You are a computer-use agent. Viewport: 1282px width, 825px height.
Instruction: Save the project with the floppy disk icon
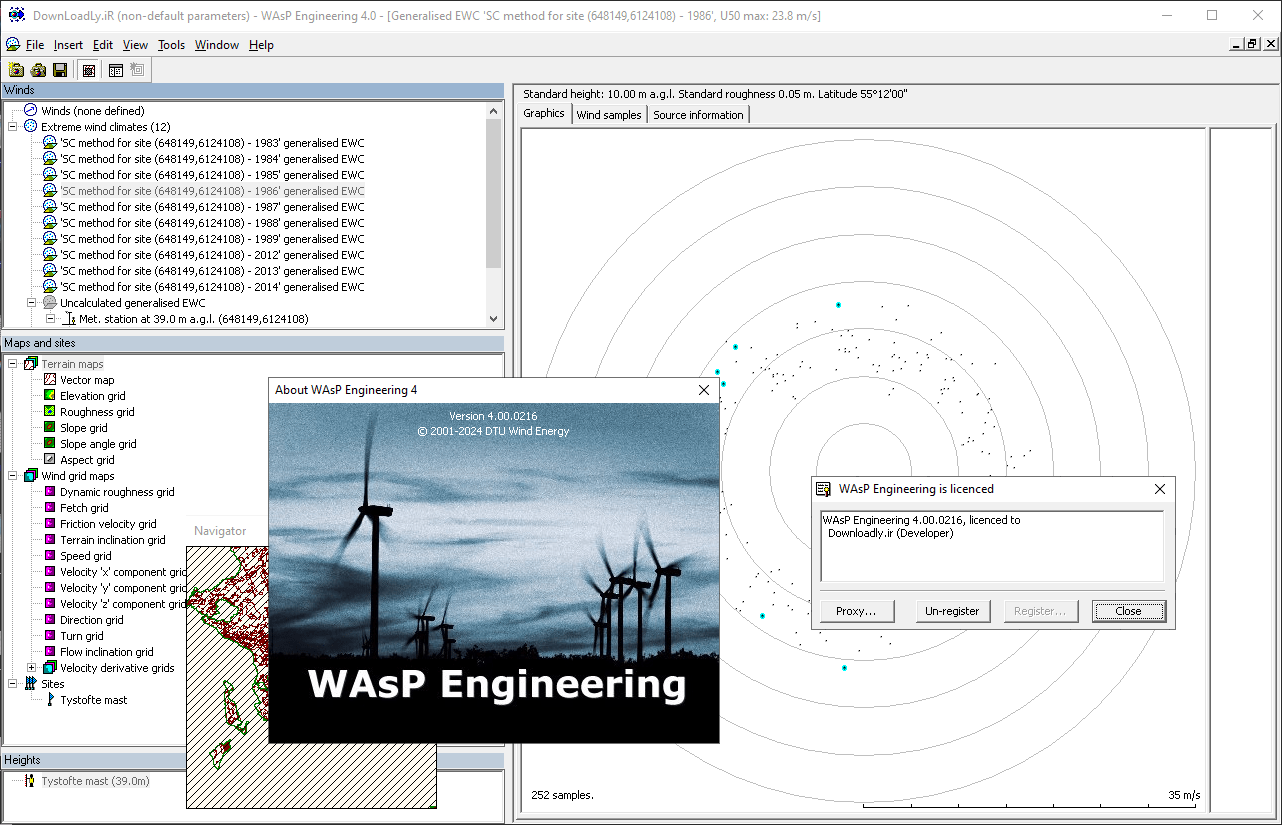pos(60,70)
